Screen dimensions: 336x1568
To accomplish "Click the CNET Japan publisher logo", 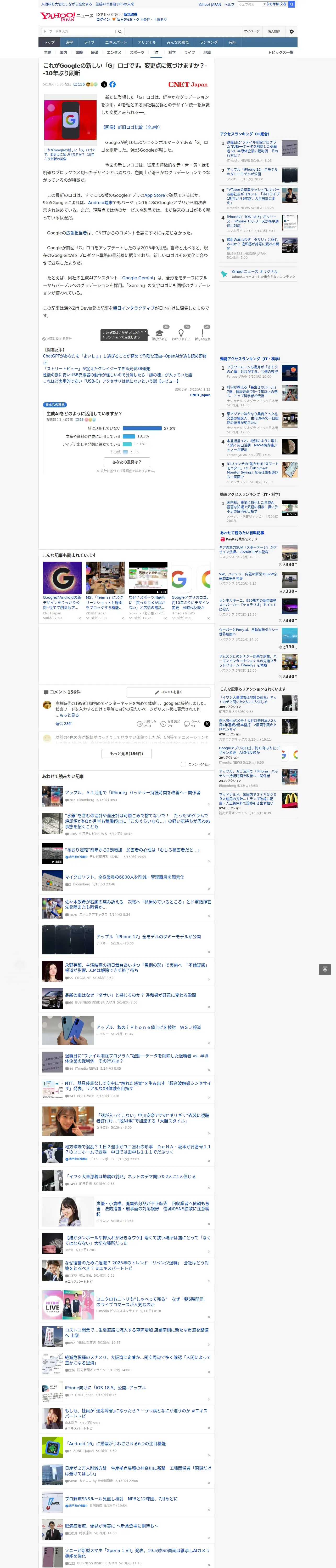I will [188, 85].
